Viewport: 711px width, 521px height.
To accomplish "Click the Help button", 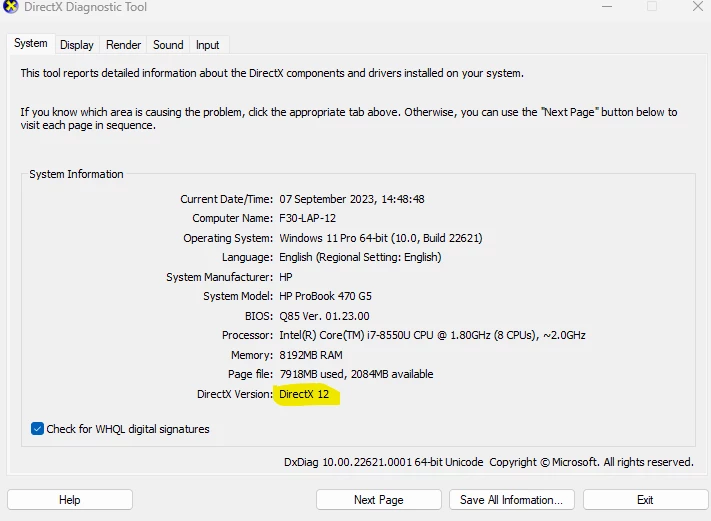I will pos(70,500).
